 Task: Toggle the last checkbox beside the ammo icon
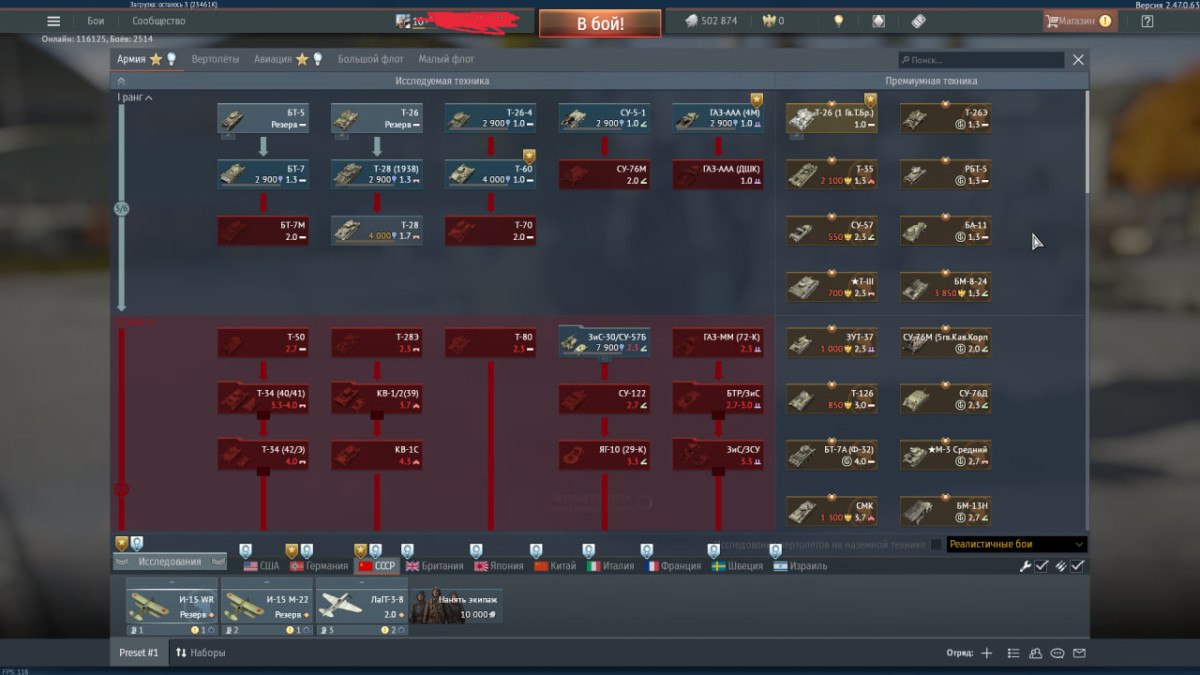(1077, 566)
